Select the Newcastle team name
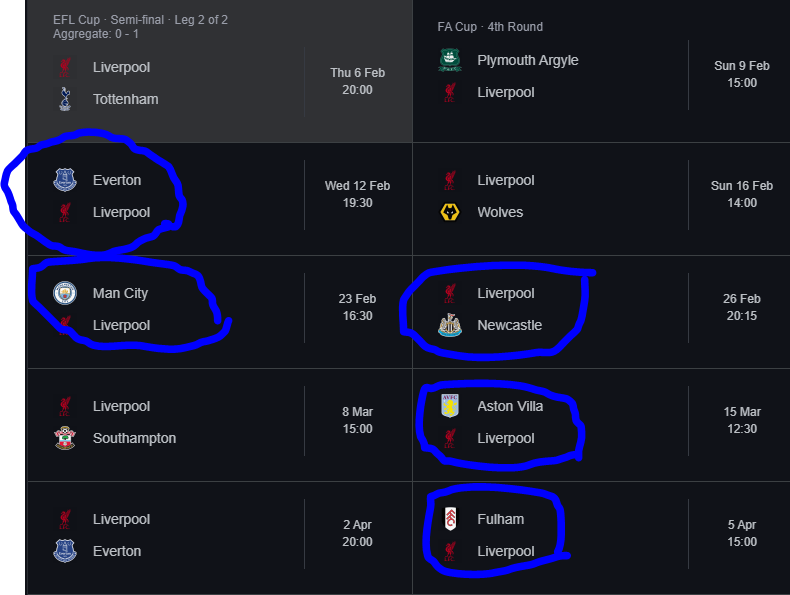 click(x=509, y=325)
